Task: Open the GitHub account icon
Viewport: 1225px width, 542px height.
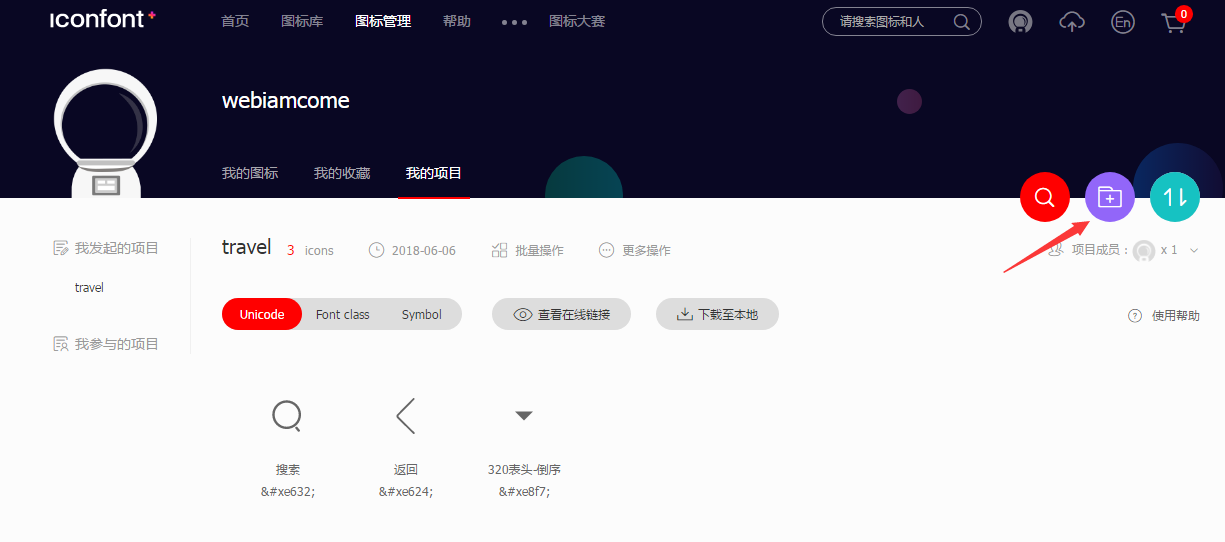Action: coord(1020,22)
